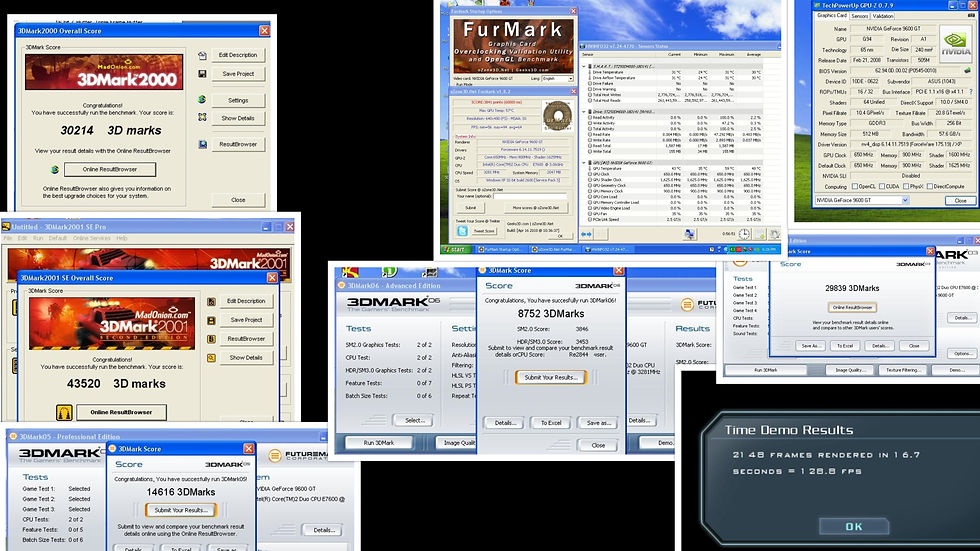Open Help menu in 3DMark2001 SE Pro

click(122, 238)
